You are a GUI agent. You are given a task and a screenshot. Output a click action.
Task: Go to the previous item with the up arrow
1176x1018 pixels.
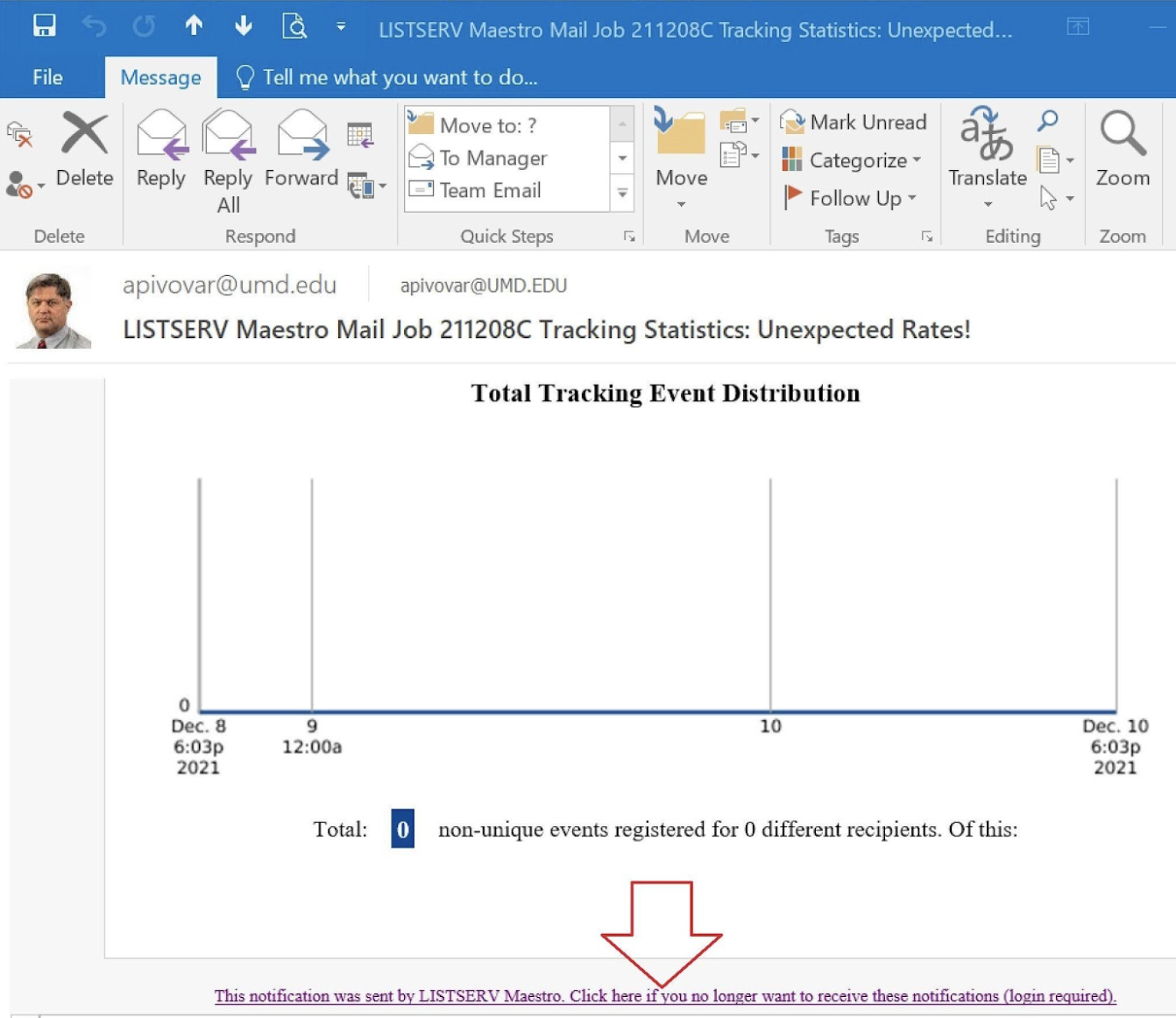tap(194, 25)
